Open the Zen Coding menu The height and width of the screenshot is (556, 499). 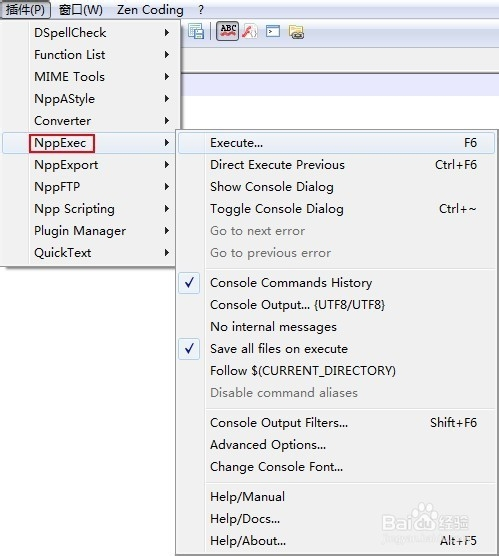coord(150,10)
